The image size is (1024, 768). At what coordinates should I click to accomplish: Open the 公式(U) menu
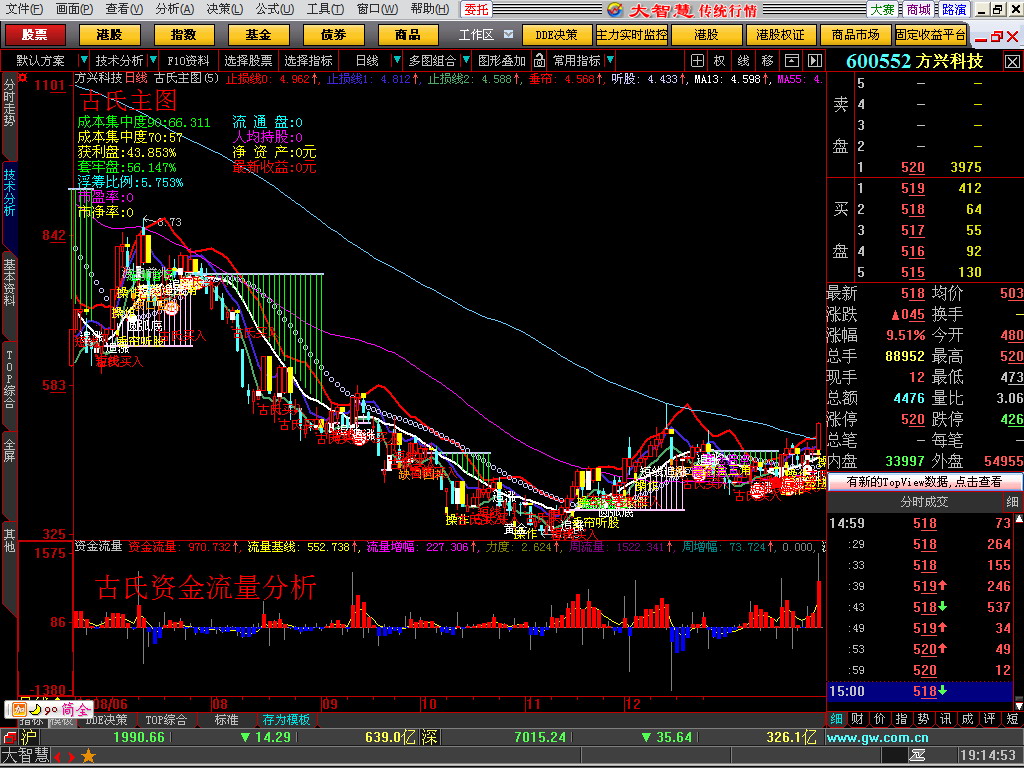coord(274,9)
